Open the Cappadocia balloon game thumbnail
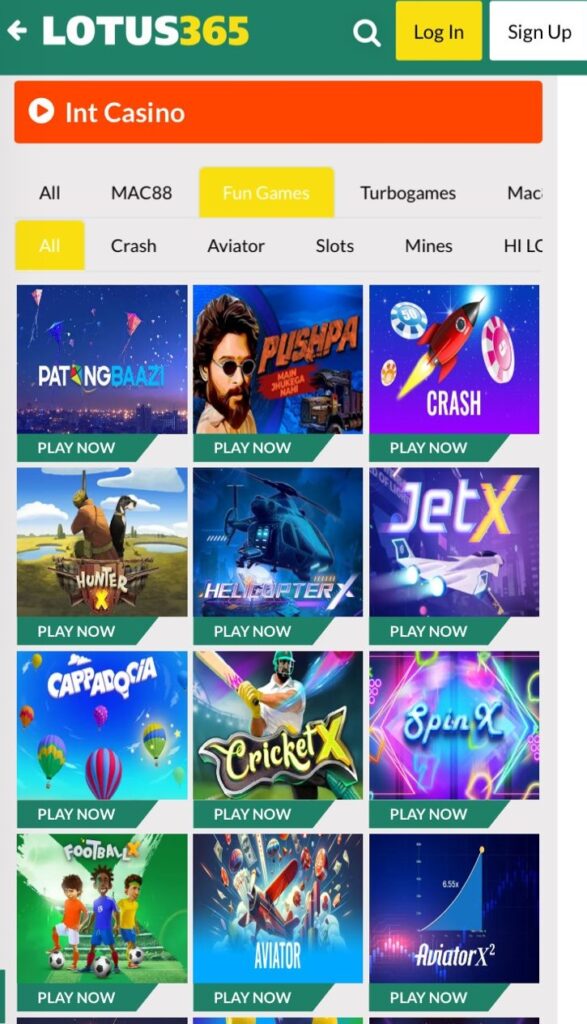 click(102, 725)
